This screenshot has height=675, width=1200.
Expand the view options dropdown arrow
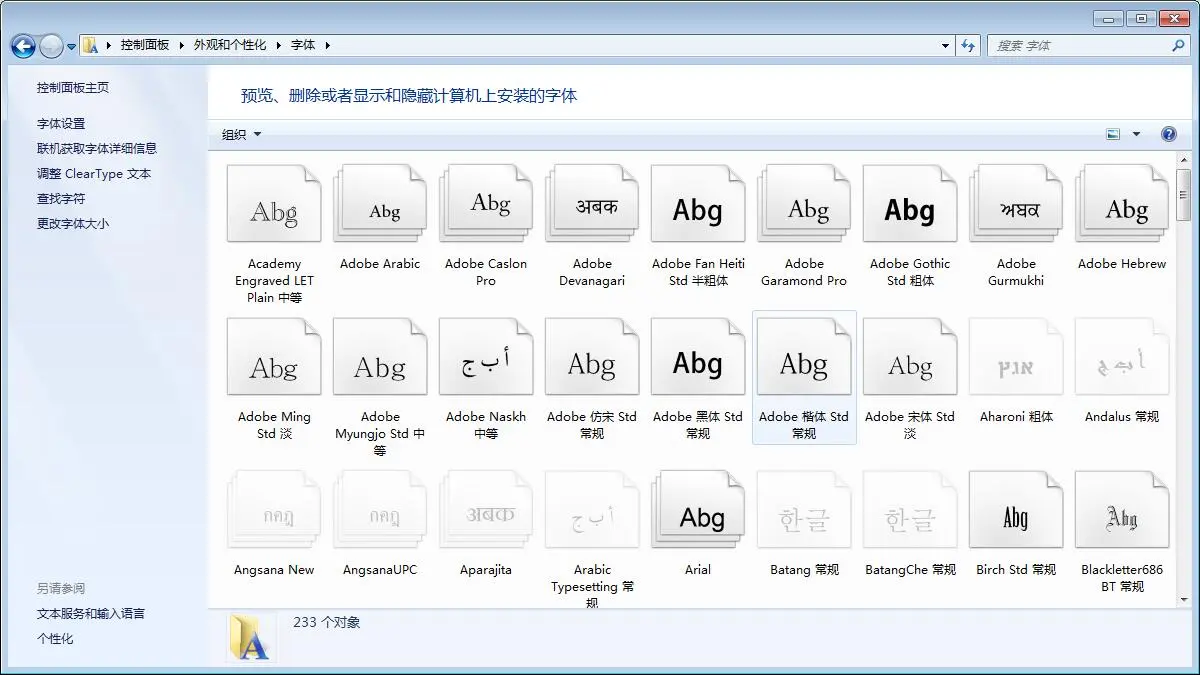click(1136, 134)
